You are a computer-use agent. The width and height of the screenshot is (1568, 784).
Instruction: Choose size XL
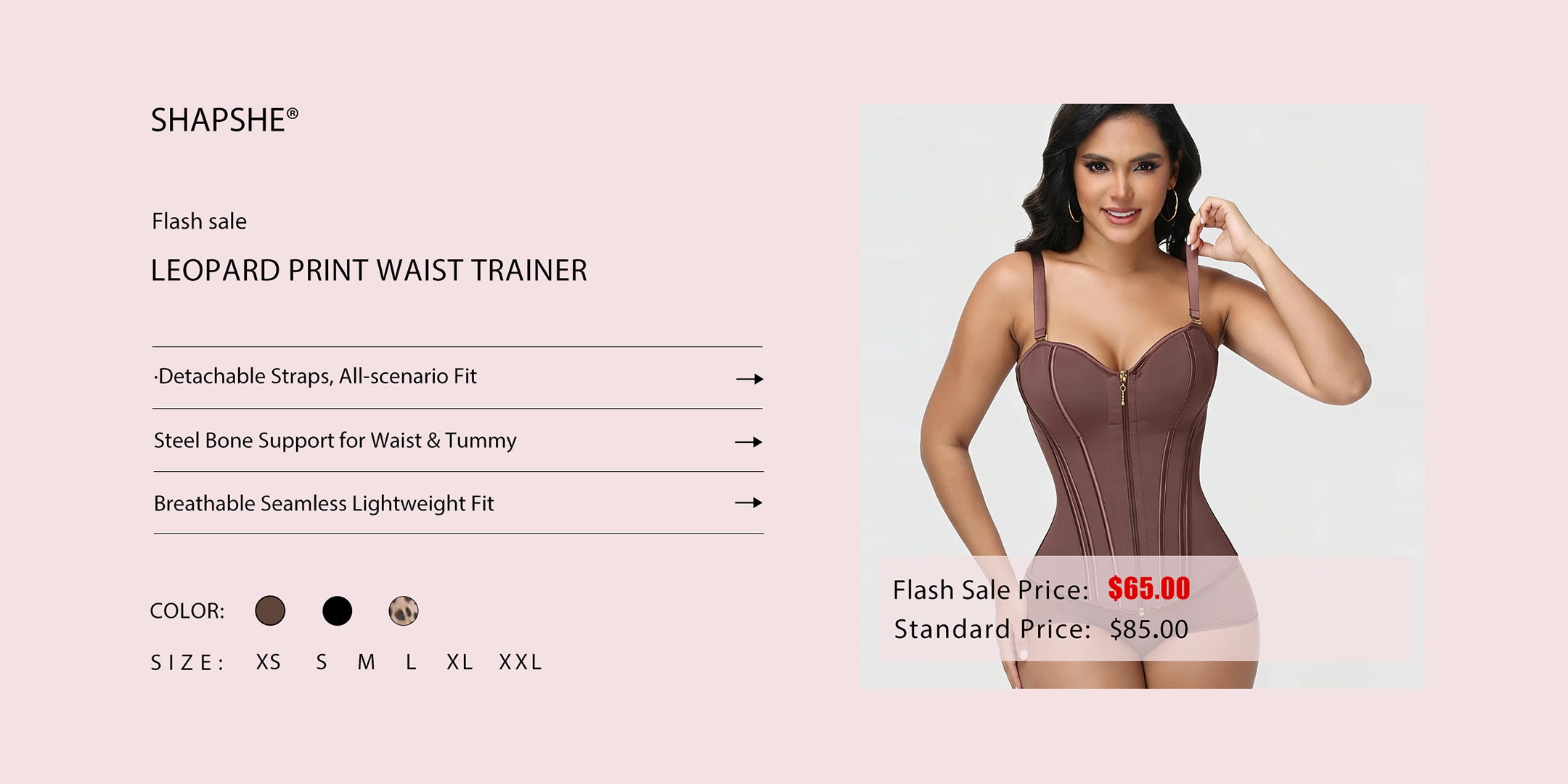(460, 662)
